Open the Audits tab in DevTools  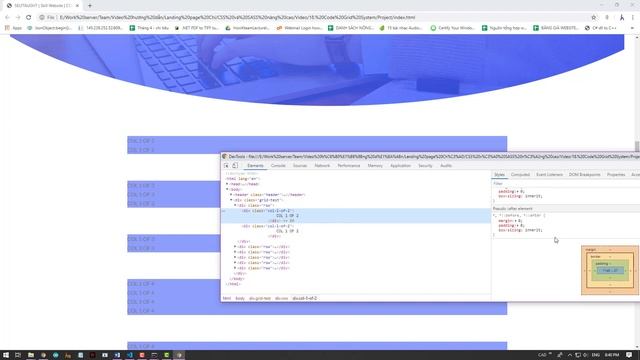point(446,166)
